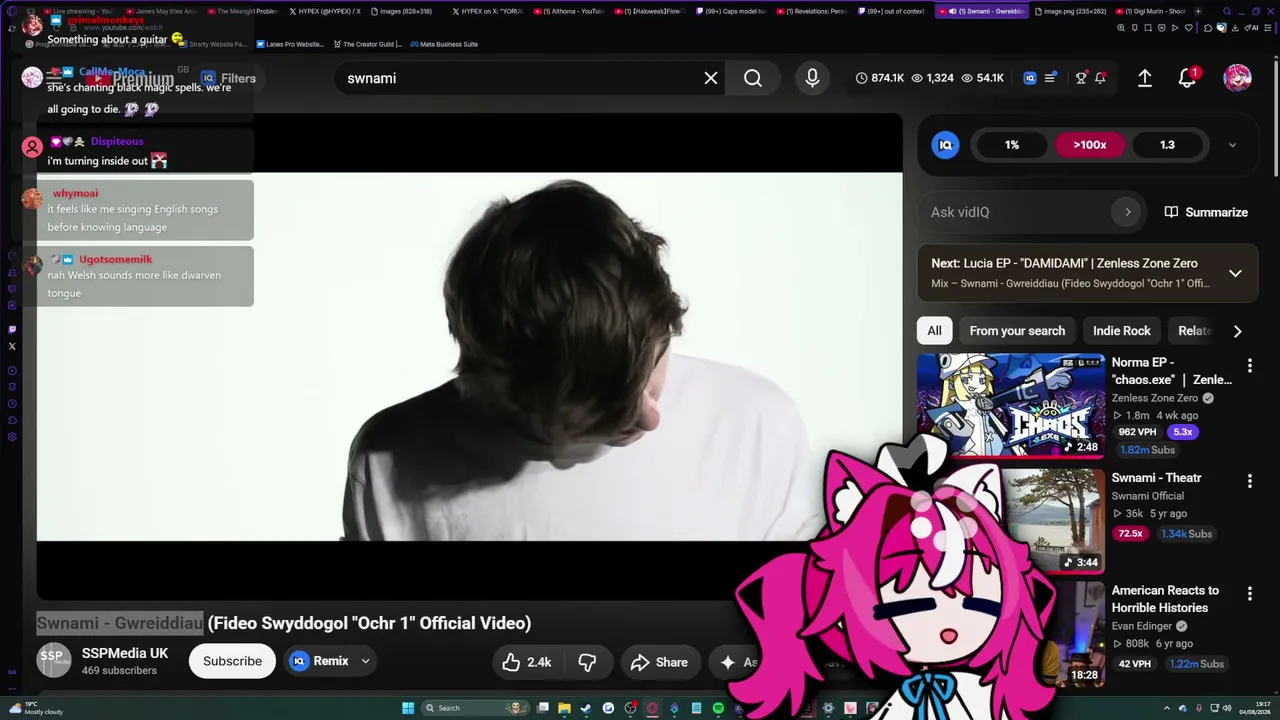Open more options for American Reacts video
The height and width of the screenshot is (720, 1280).
click(x=1249, y=594)
